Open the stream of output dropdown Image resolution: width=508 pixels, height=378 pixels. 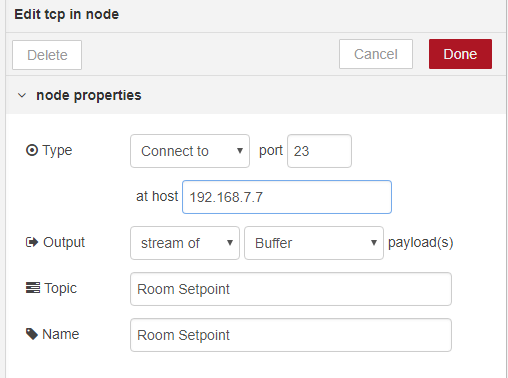pyautogui.click(x=185, y=243)
